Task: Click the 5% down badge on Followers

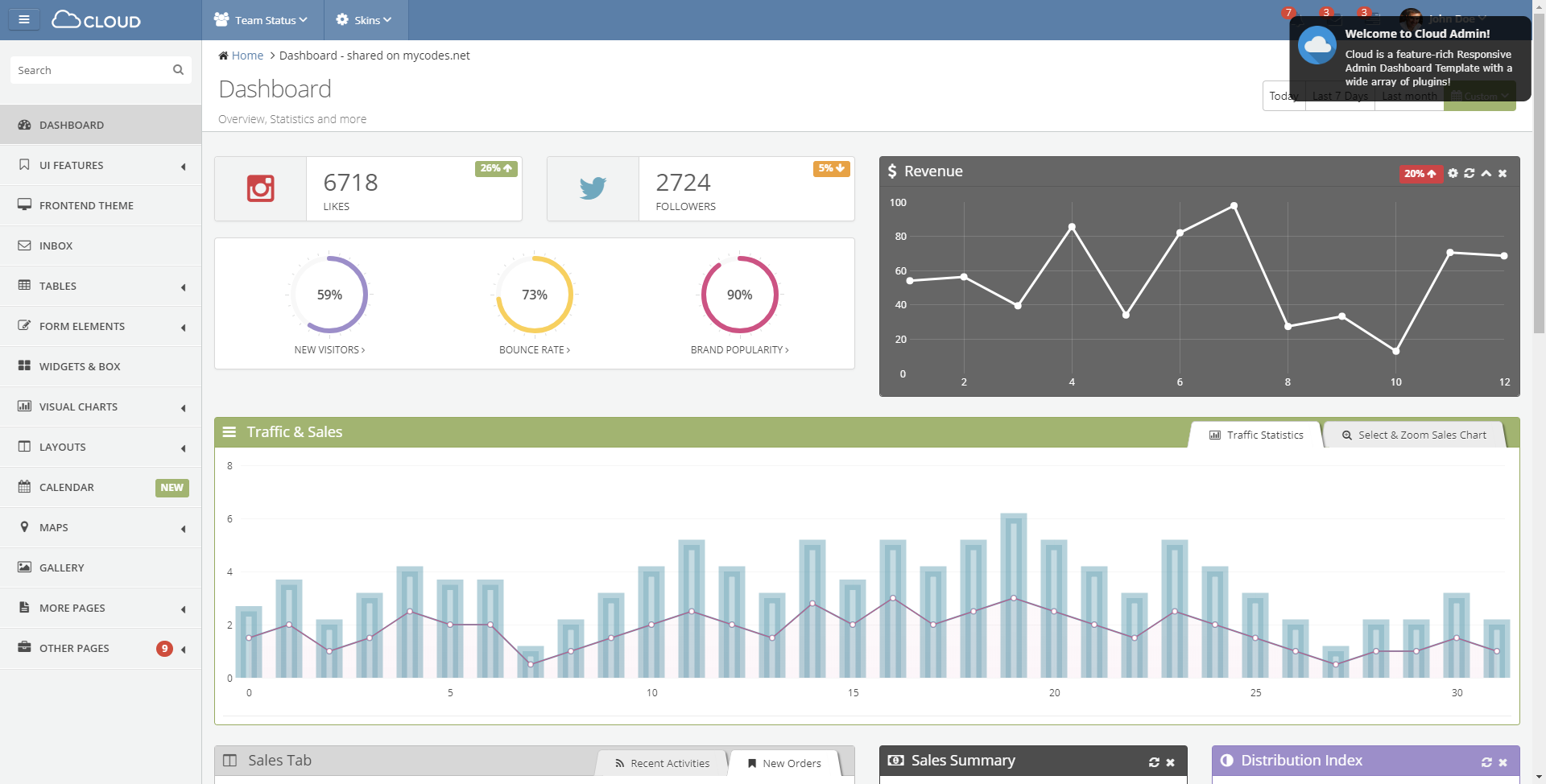Action: pos(832,168)
